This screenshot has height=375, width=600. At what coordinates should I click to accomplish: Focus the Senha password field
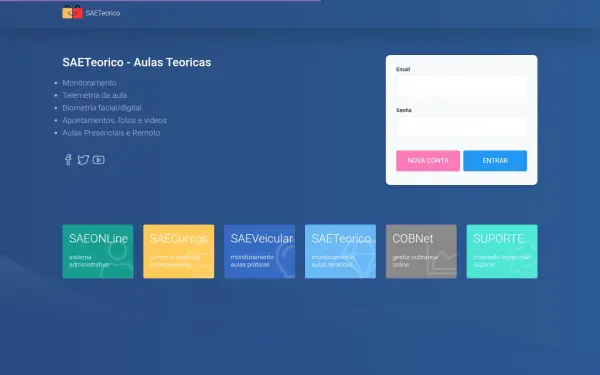click(461, 127)
